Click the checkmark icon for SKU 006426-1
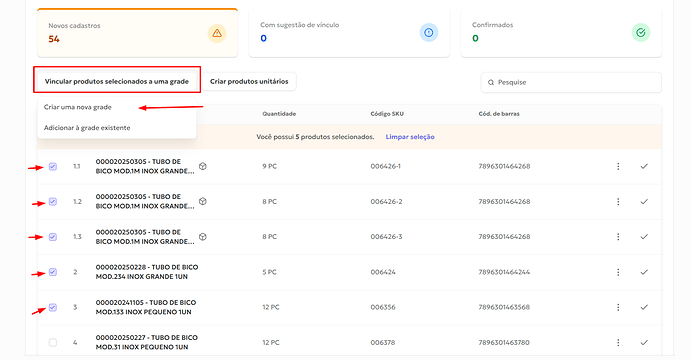Image resolution: width=690 pixels, height=360 pixels. tap(644, 166)
